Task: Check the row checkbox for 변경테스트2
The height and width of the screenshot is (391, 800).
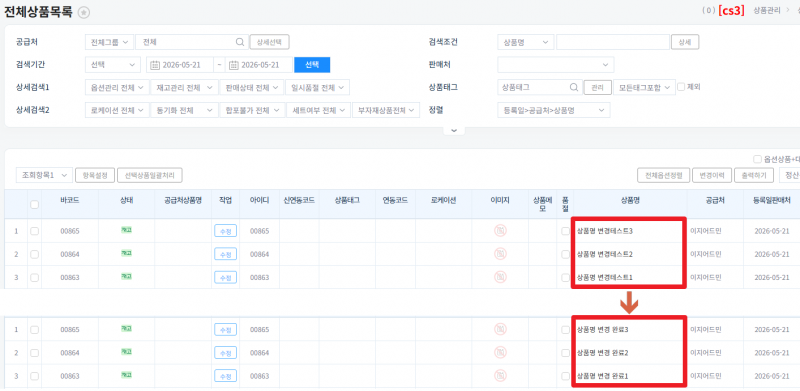Action: click(34, 254)
